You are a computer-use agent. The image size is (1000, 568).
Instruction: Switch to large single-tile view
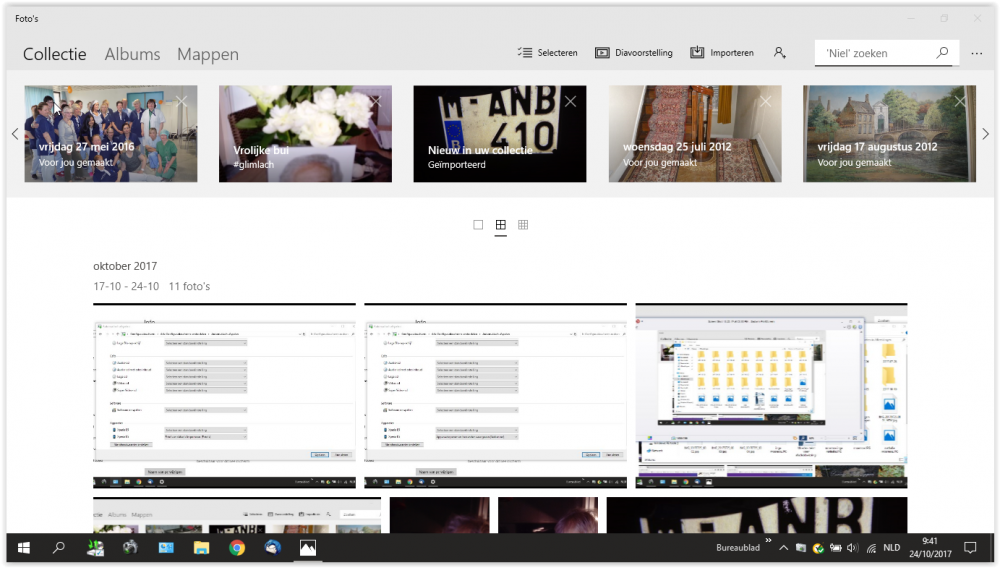tap(478, 224)
